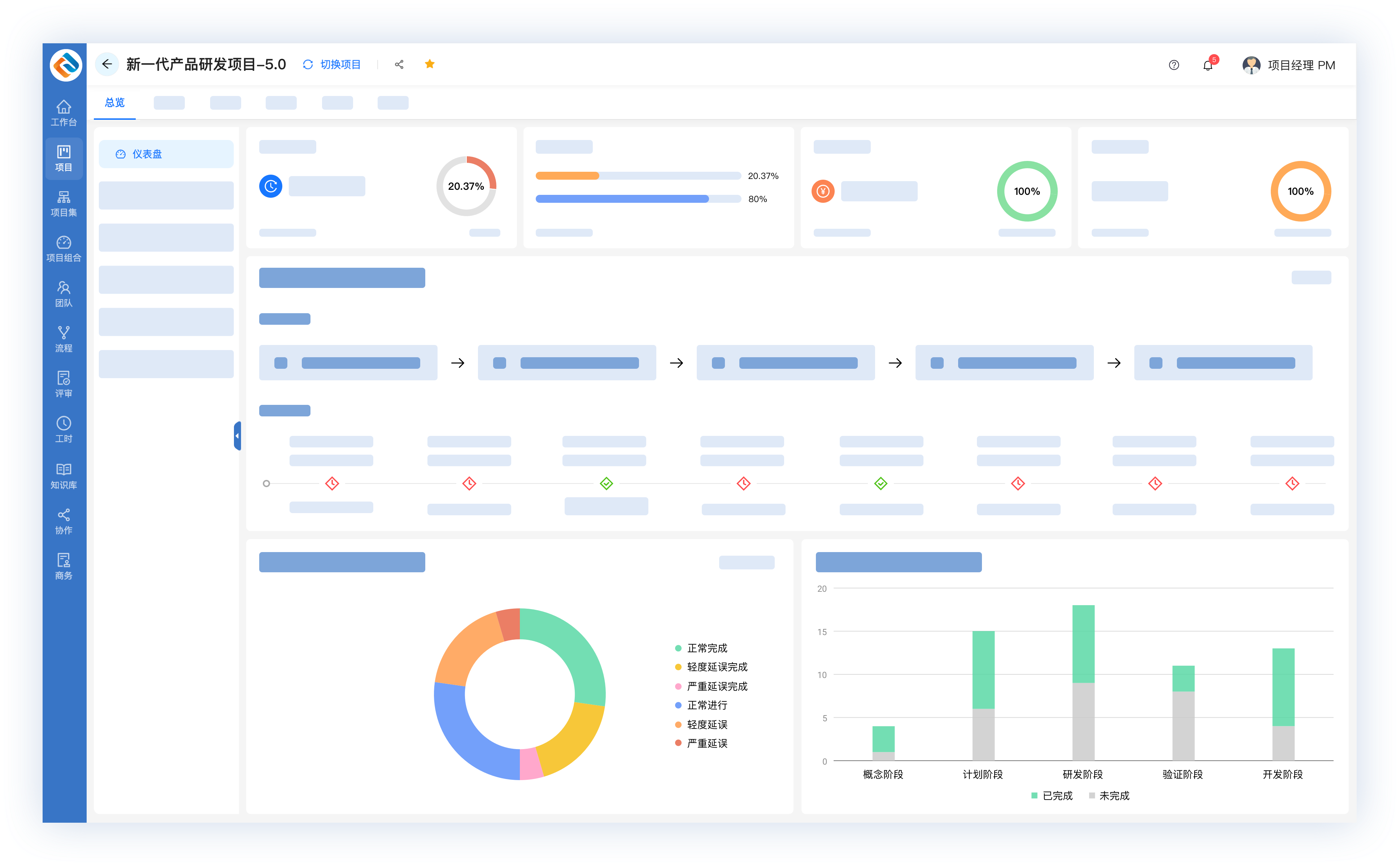This screenshot has height=866, width=1400.
Task: Open the 团队 team section
Action: coord(64,294)
